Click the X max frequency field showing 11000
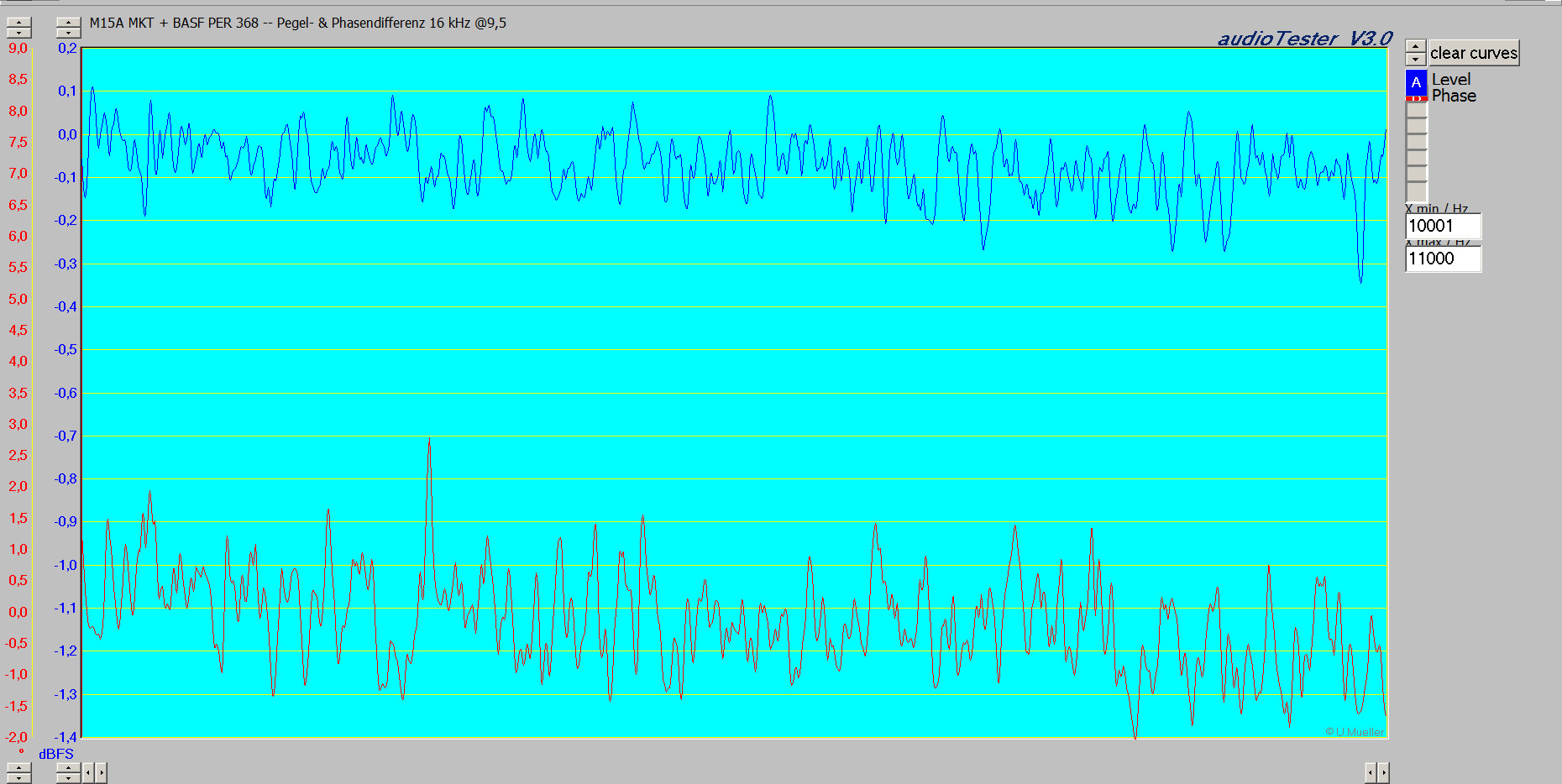Viewport: 1562px width, 784px height. pyautogui.click(x=1444, y=259)
